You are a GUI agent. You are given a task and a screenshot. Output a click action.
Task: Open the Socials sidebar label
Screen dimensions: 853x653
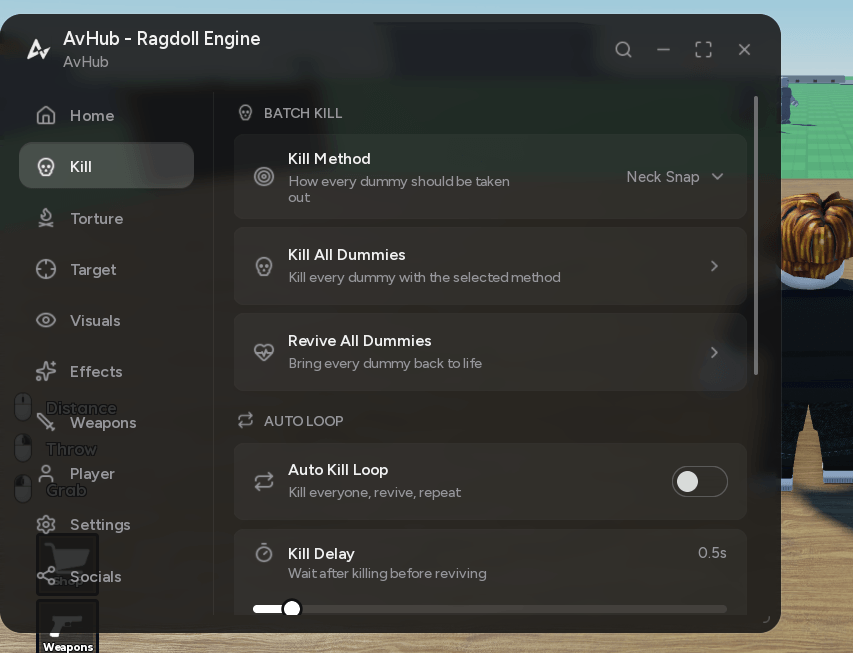96,576
